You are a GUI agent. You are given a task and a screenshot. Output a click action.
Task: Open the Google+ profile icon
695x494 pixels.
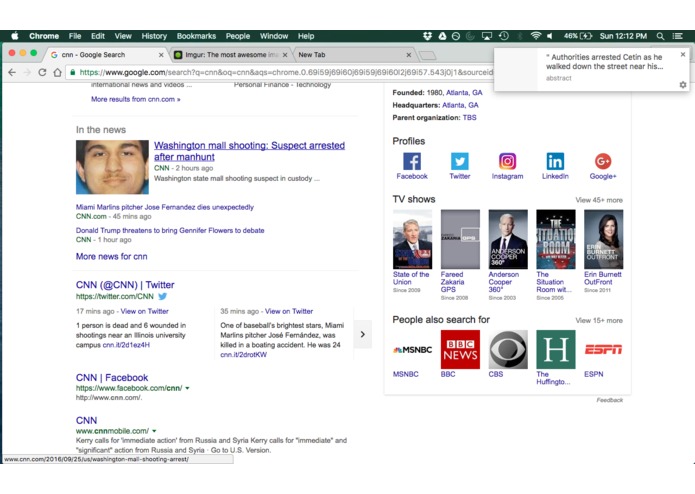[x=603, y=161]
